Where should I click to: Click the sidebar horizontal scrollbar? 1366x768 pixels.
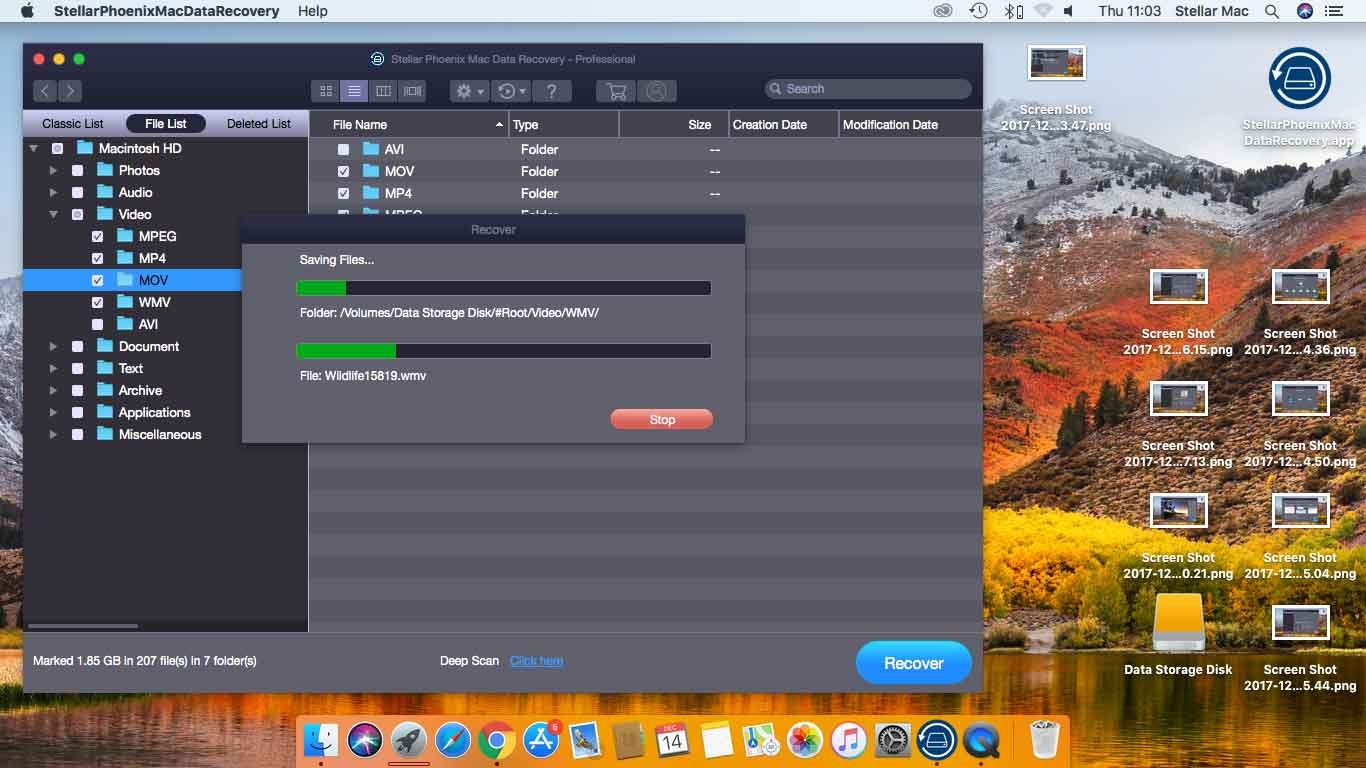[x=83, y=626]
